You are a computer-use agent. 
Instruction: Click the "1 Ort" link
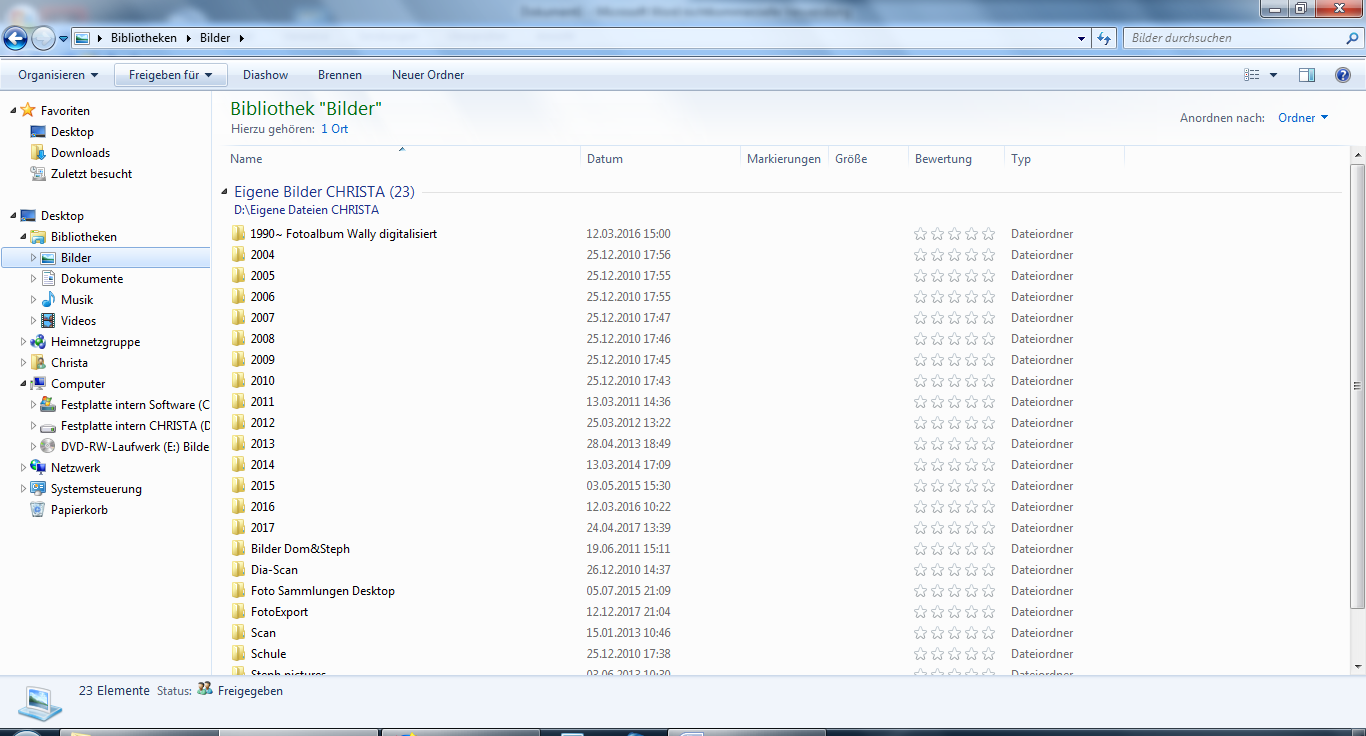point(334,129)
